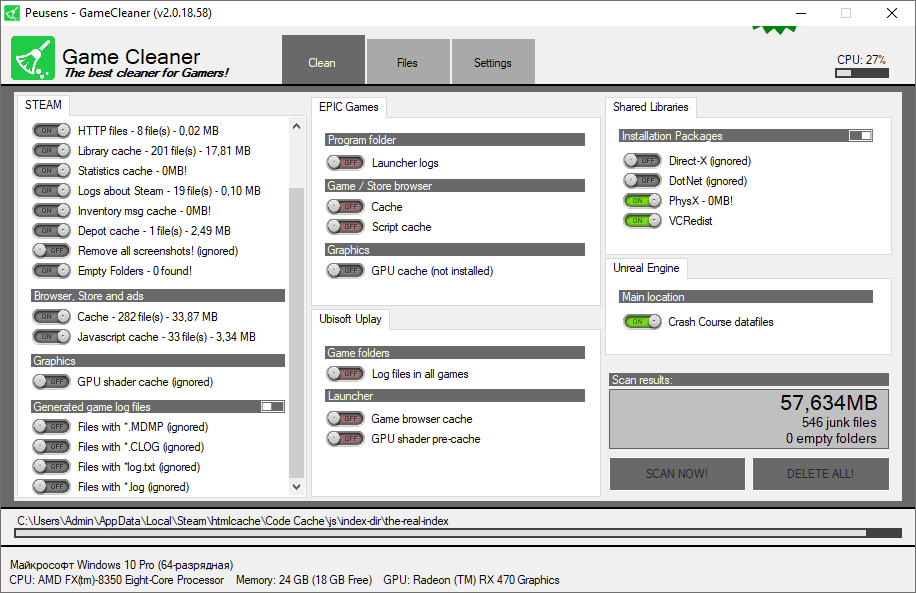This screenshot has height=593, width=916.
Task: Click the CPU usage meter bar
Action: [862, 73]
